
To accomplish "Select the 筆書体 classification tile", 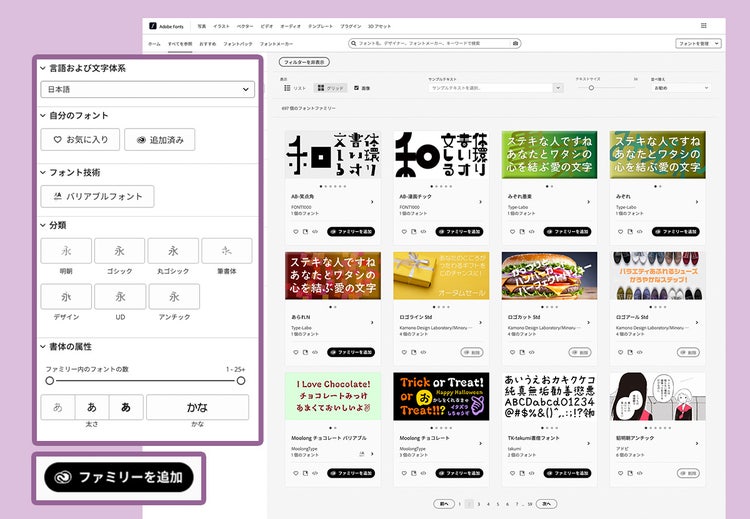I will (x=227, y=251).
